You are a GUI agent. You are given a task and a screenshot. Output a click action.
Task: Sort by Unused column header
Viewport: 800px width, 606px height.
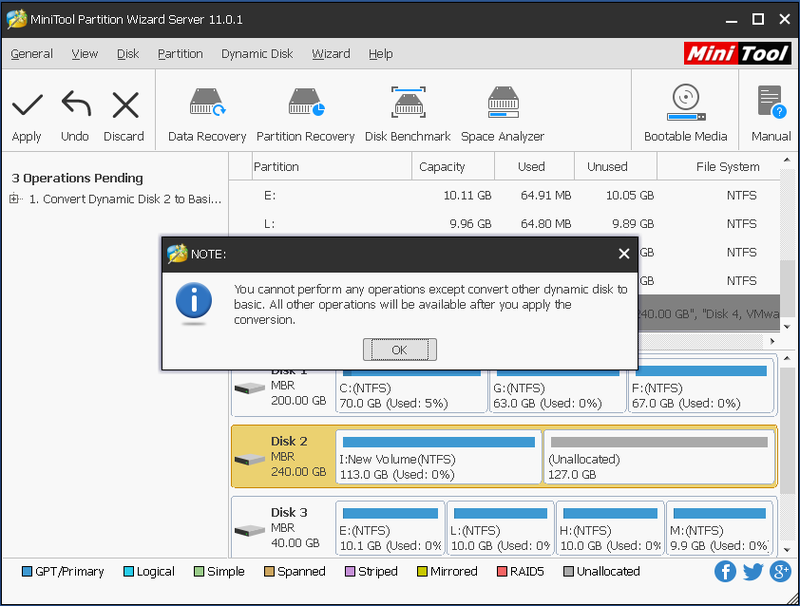[x=616, y=166]
